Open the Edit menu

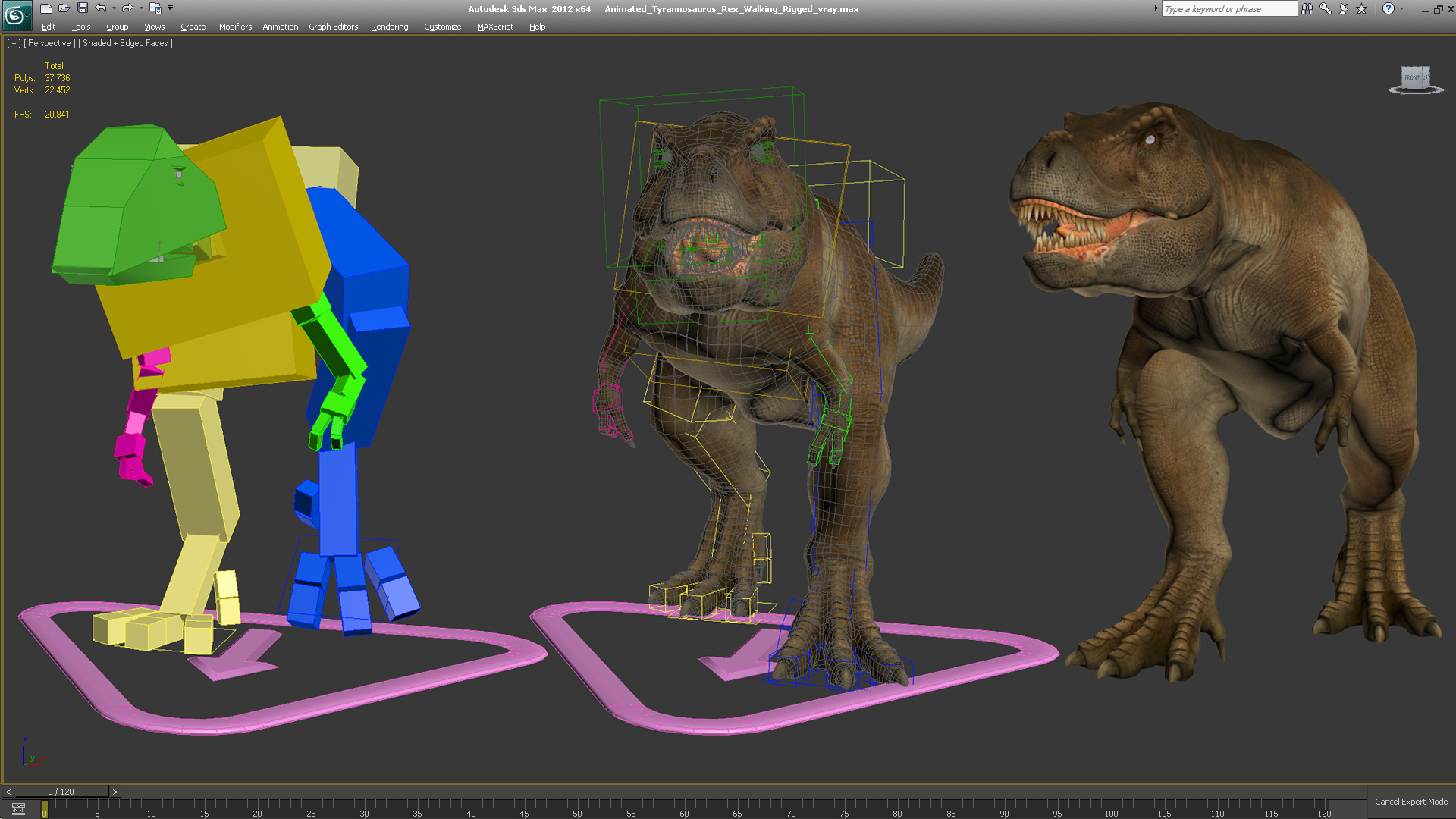point(49,27)
